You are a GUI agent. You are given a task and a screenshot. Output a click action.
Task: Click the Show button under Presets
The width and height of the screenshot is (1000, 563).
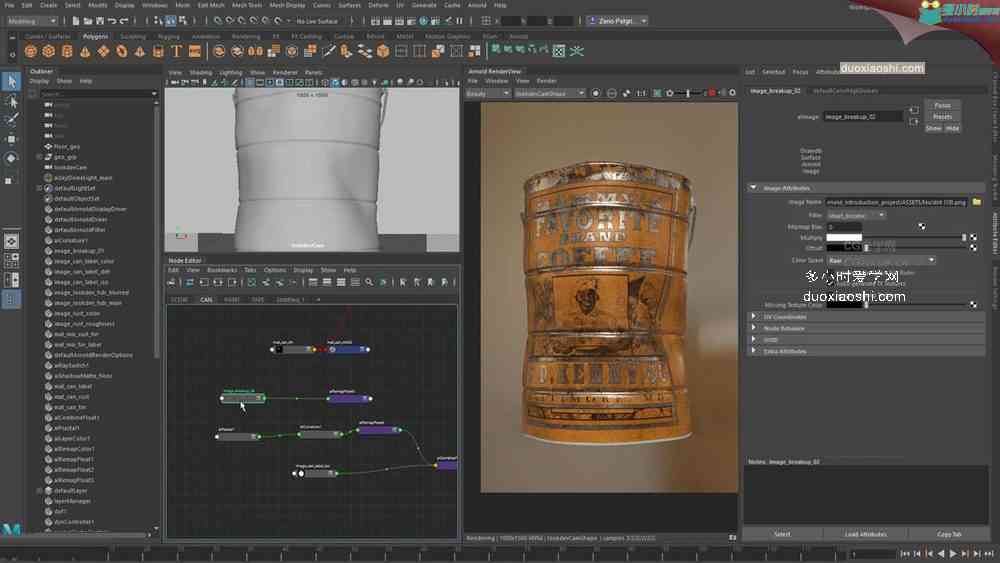933,128
